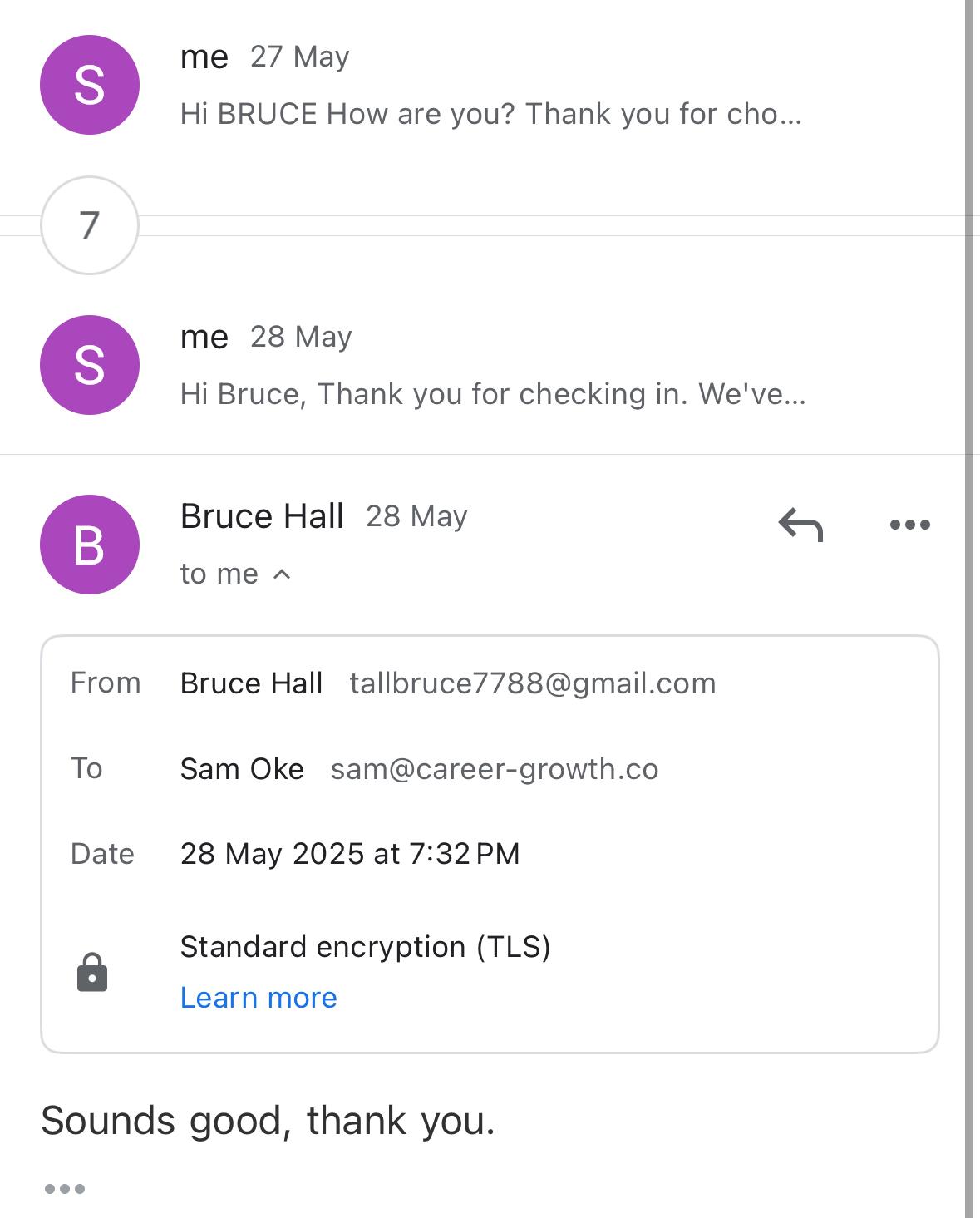This screenshot has width=980, height=1218.
Task: Click Bruce Hall name in the From row
Action: [x=251, y=683]
